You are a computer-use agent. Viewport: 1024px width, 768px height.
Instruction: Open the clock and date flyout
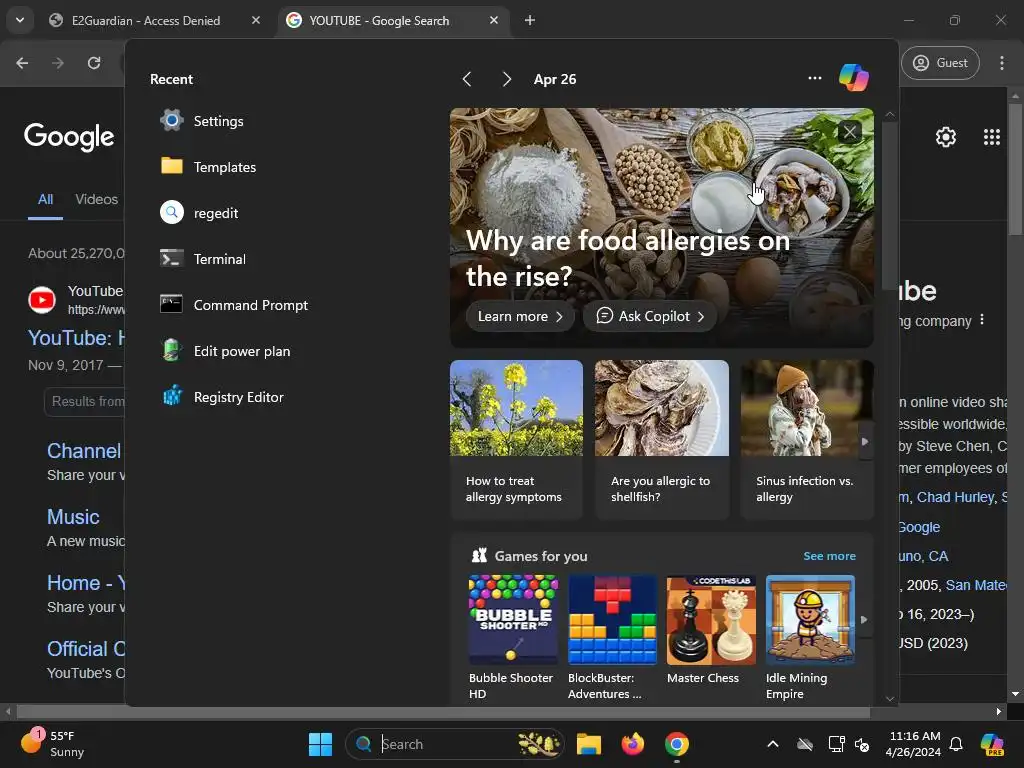click(913, 744)
